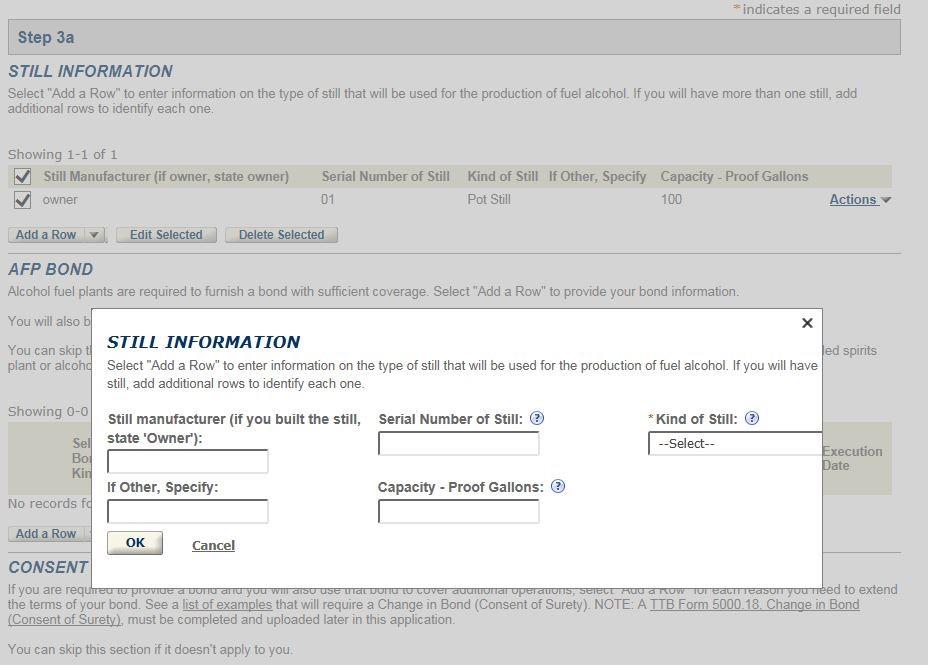Click the Serial Number of Still input
Screen dimensions: 928x665
click(458, 443)
